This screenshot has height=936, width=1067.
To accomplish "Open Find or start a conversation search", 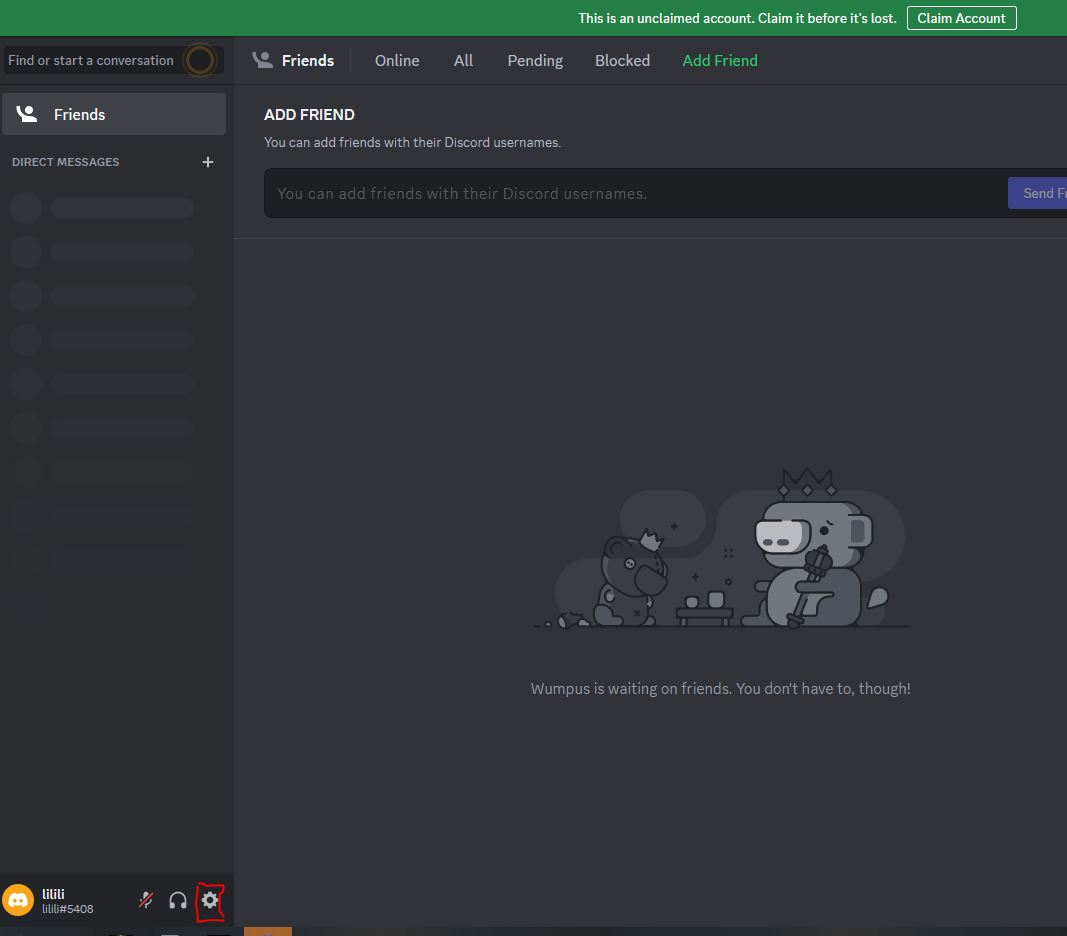I will pos(113,60).
